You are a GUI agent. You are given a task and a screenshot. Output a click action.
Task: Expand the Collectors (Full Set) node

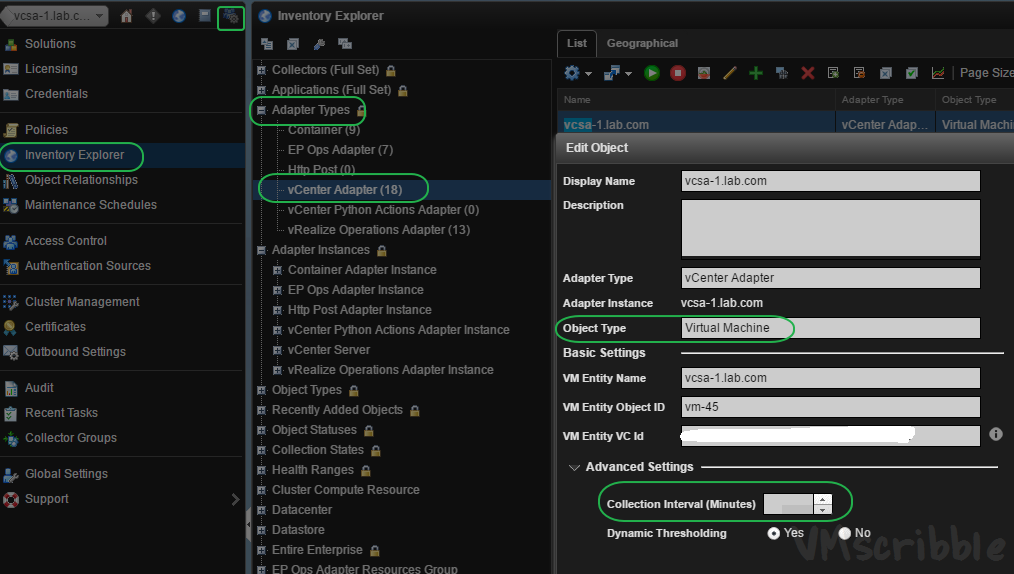point(261,70)
